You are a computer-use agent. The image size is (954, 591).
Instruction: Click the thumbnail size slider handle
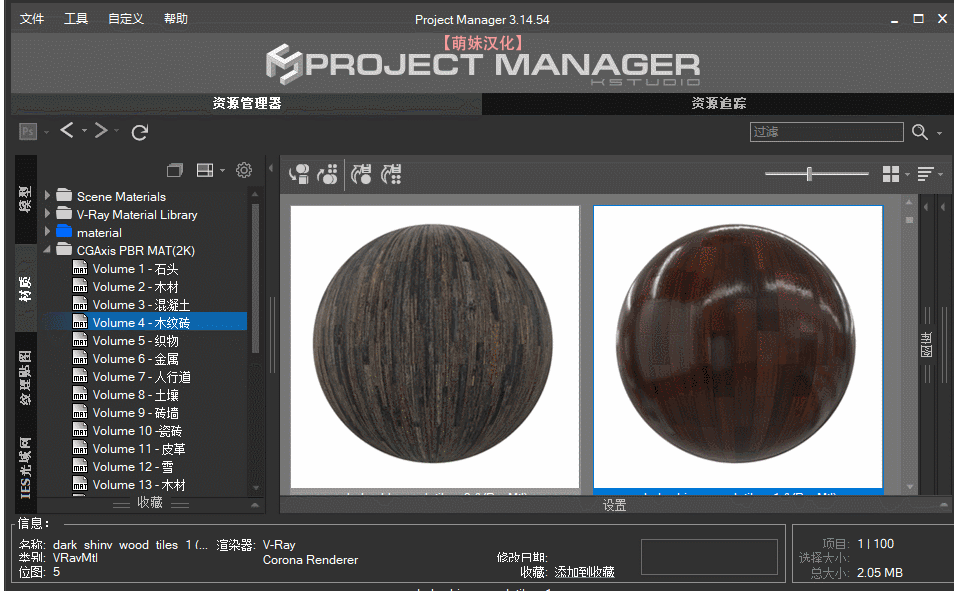click(x=809, y=174)
